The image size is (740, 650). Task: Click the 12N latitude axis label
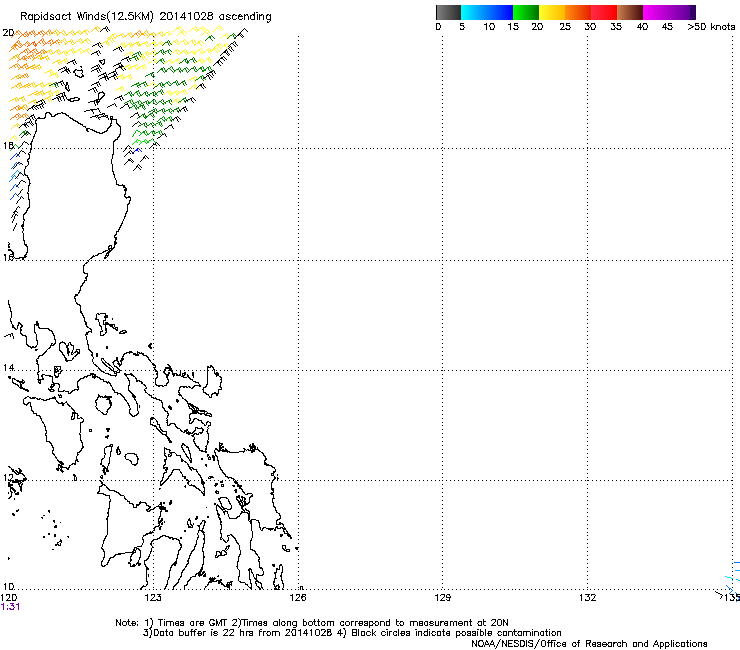point(8,478)
